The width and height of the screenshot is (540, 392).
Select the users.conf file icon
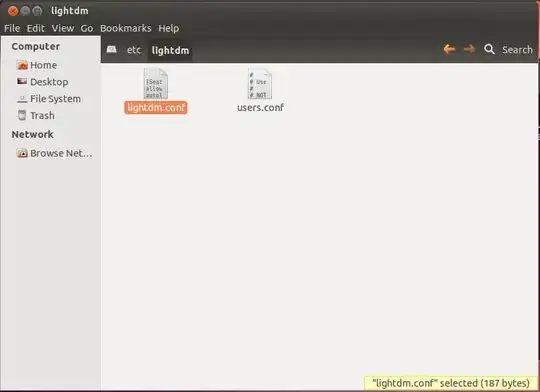point(260,84)
